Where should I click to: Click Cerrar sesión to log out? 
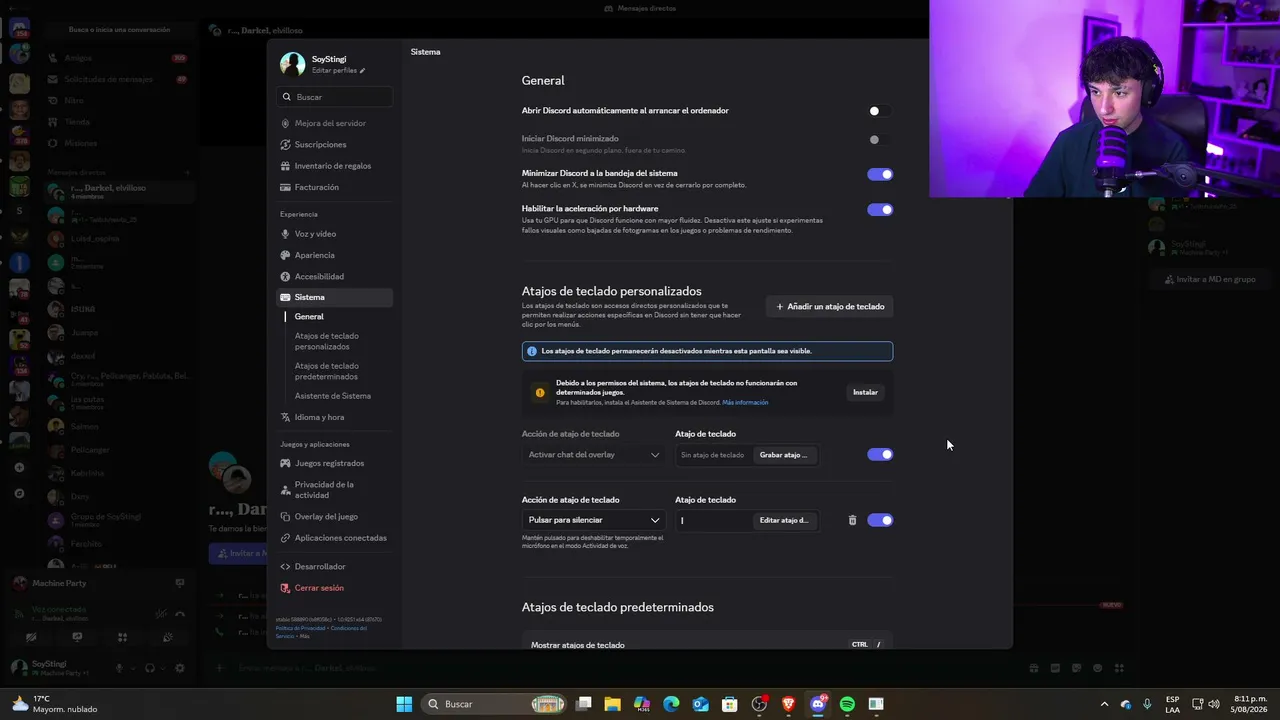click(x=334, y=588)
